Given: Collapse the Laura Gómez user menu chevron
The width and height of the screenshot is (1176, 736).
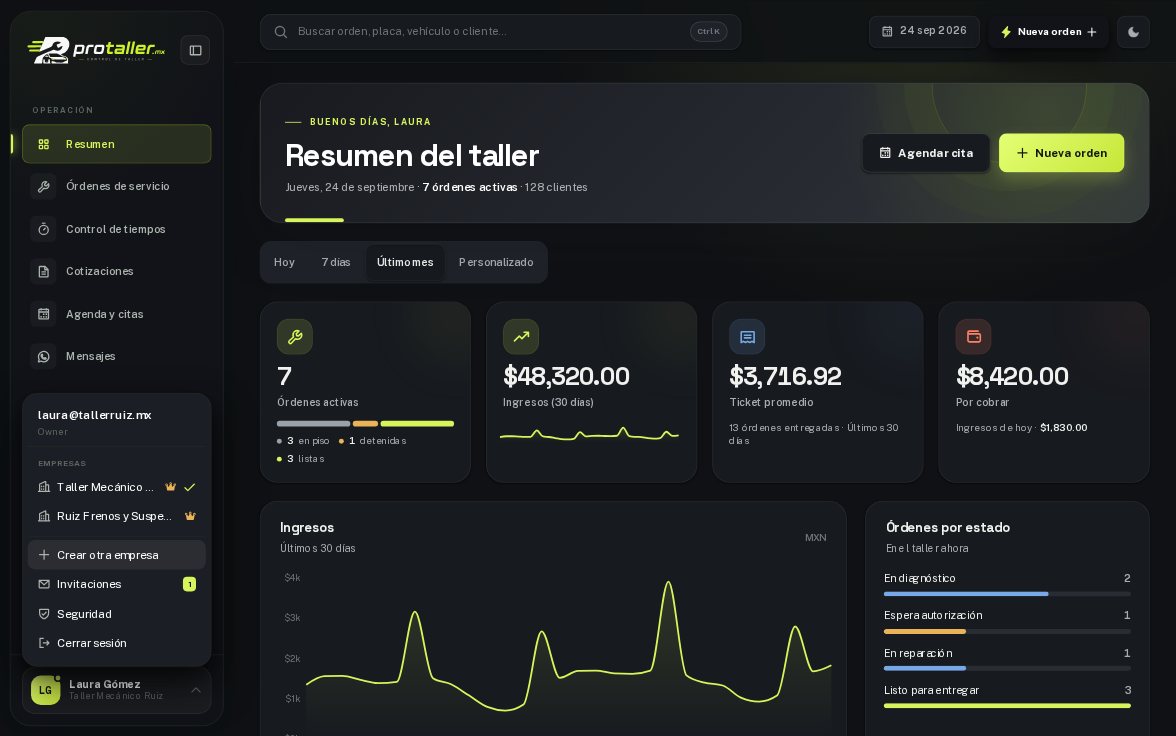Looking at the screenshot, I should point(196,690).
